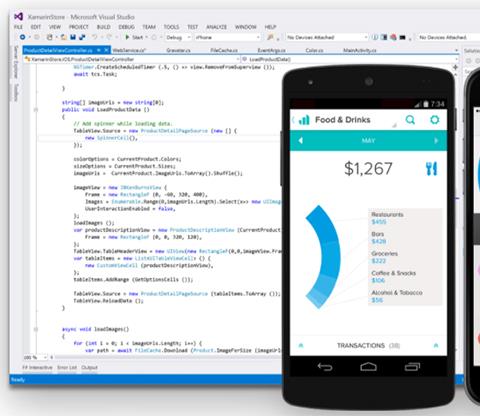Screen dimensions: 480x416
Task: Open the TOOLS menu
Action: [171, 27]
